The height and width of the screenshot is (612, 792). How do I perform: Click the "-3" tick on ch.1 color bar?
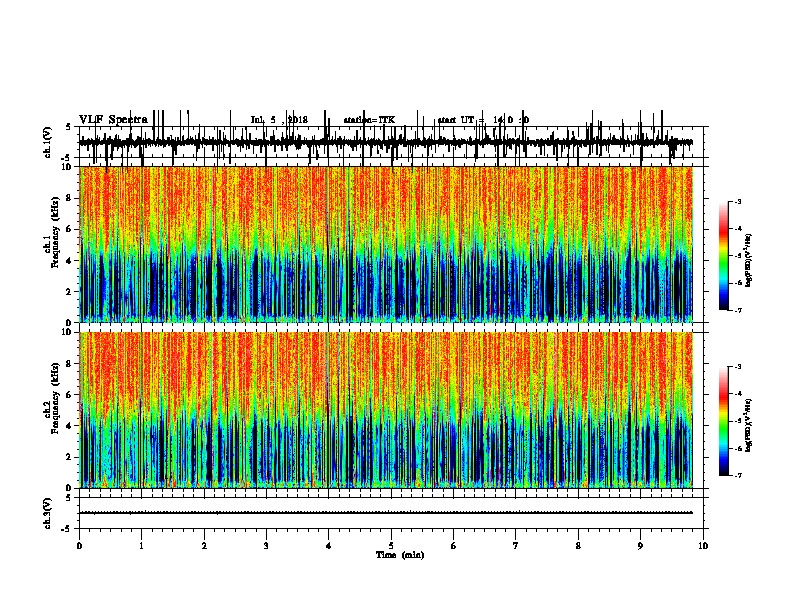click(737, 201)
